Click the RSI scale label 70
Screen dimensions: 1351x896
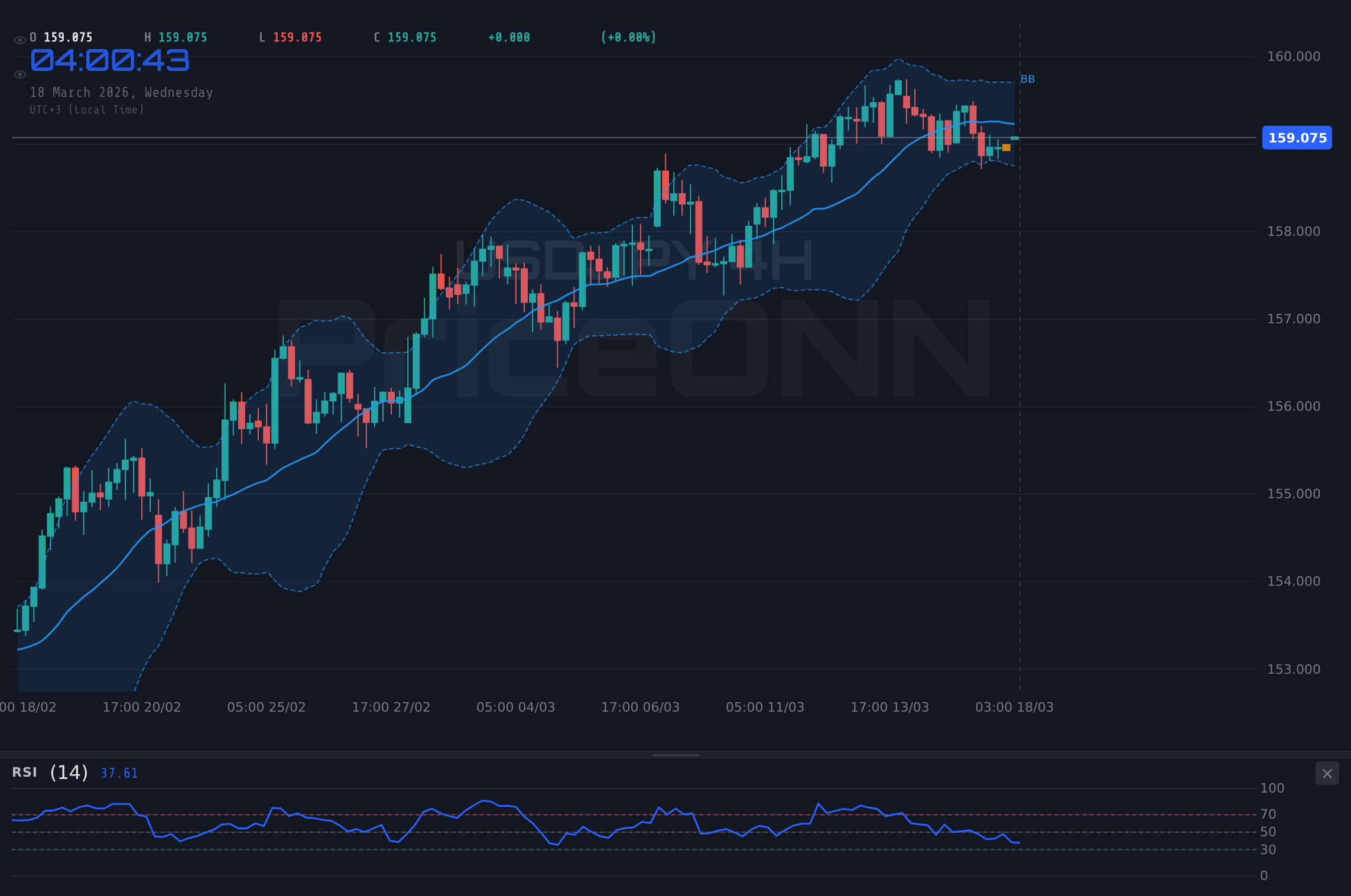coord(1268,814)
